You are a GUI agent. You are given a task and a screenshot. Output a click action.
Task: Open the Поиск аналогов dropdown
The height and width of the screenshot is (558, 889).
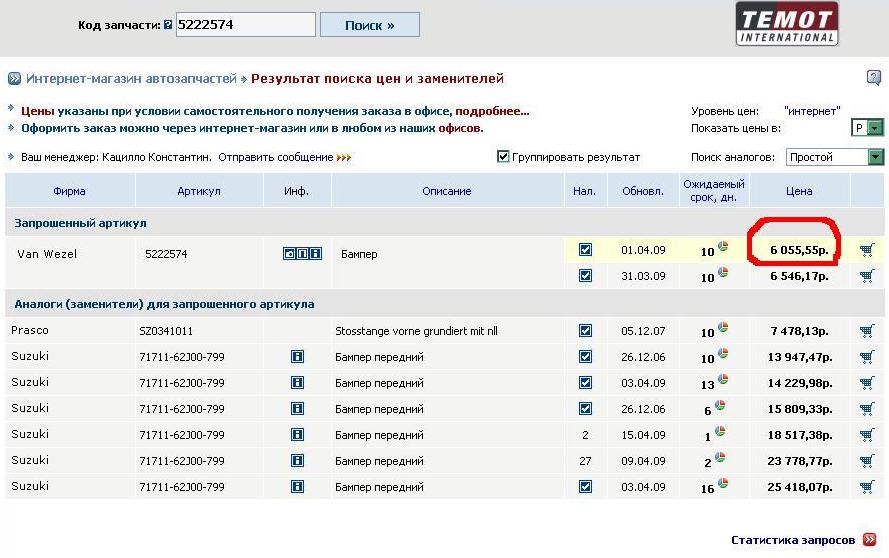(835, 157)
